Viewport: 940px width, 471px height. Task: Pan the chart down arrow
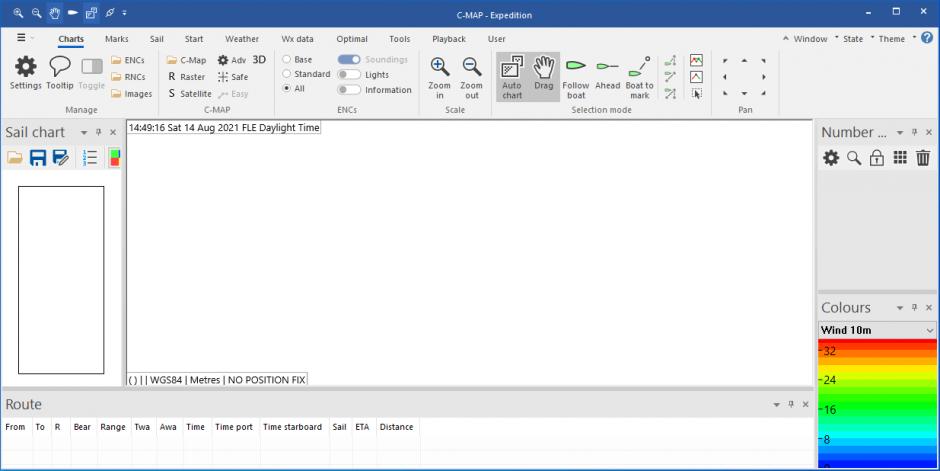[744, 93]
